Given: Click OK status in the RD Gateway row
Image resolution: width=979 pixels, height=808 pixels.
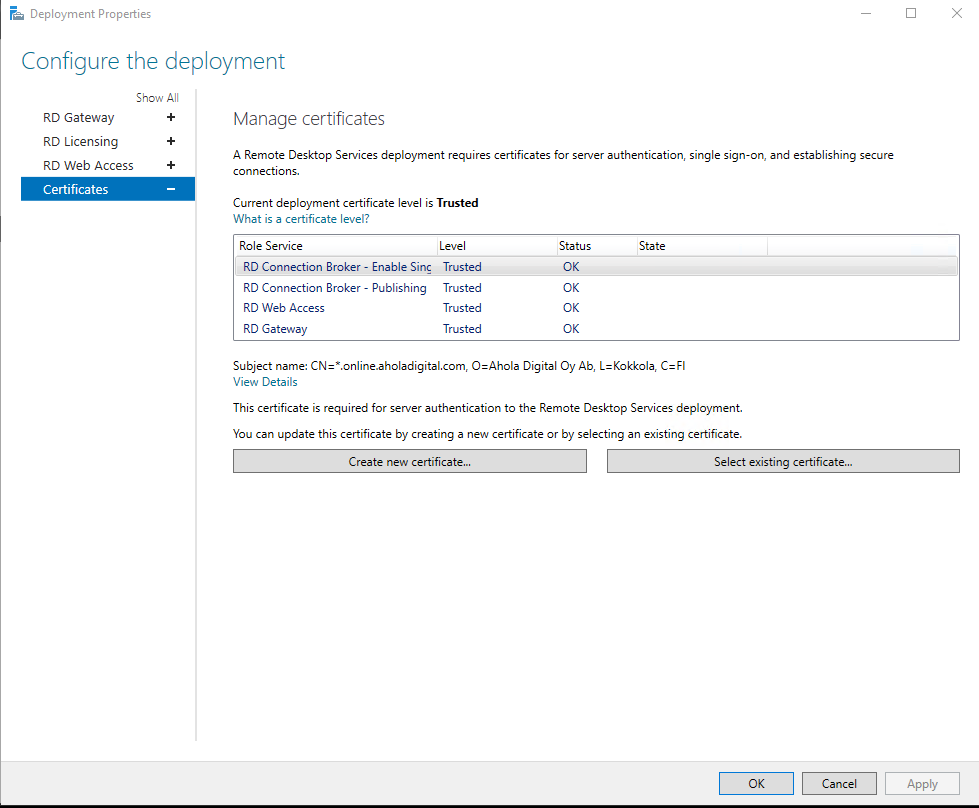Looking at the screenshot, I should (x=571, y=329).
